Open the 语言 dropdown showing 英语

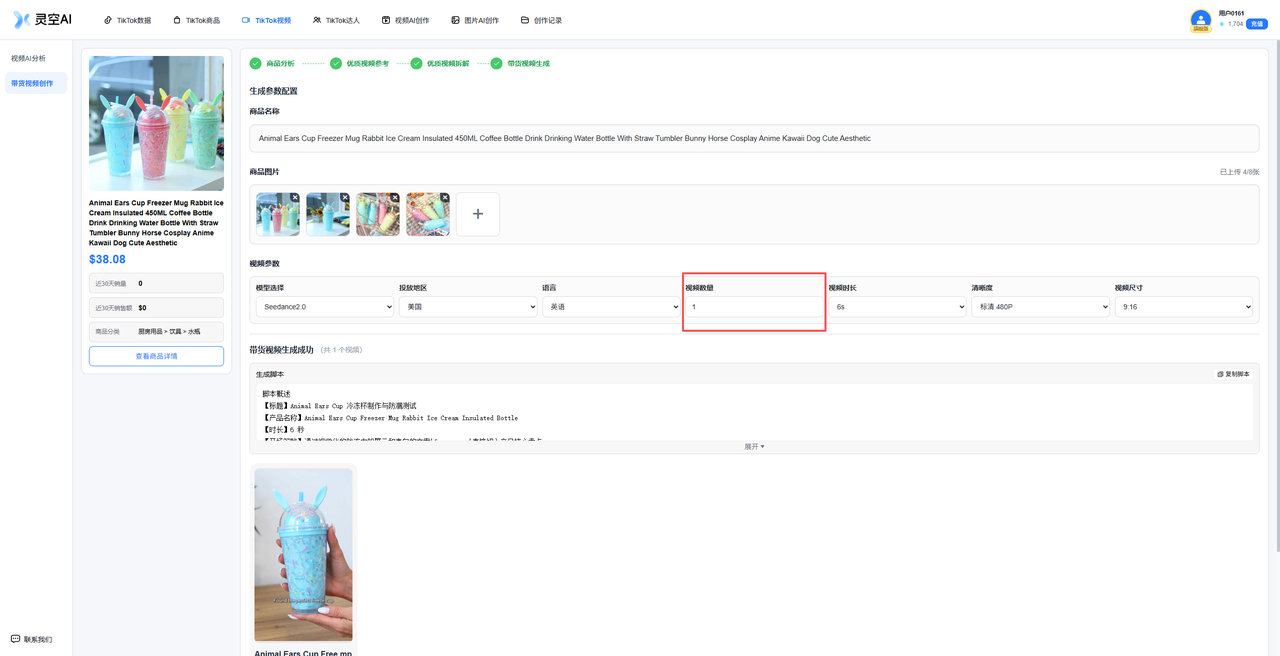[611, 307]
